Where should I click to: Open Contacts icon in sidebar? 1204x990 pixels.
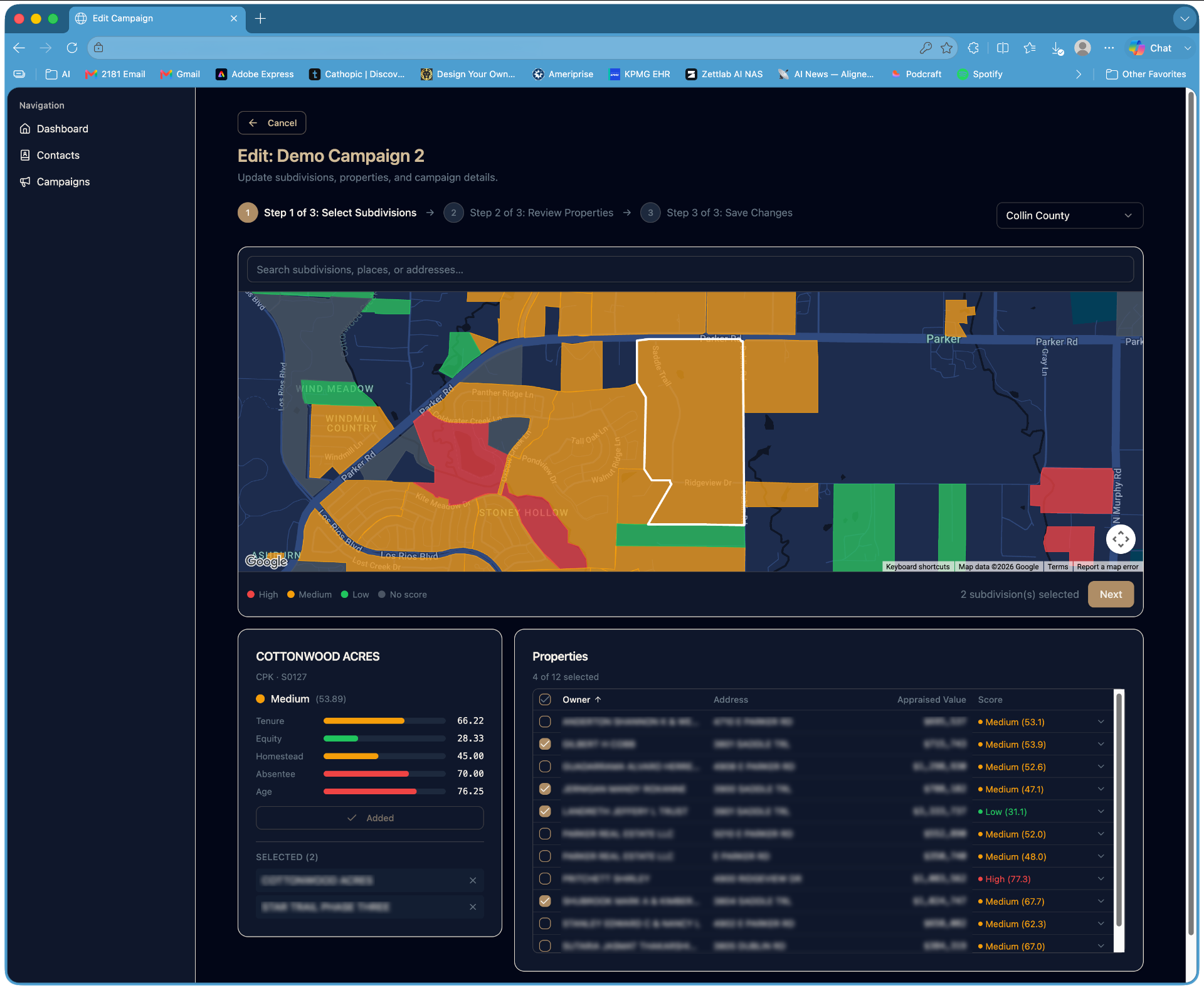[x=25, y=155]
